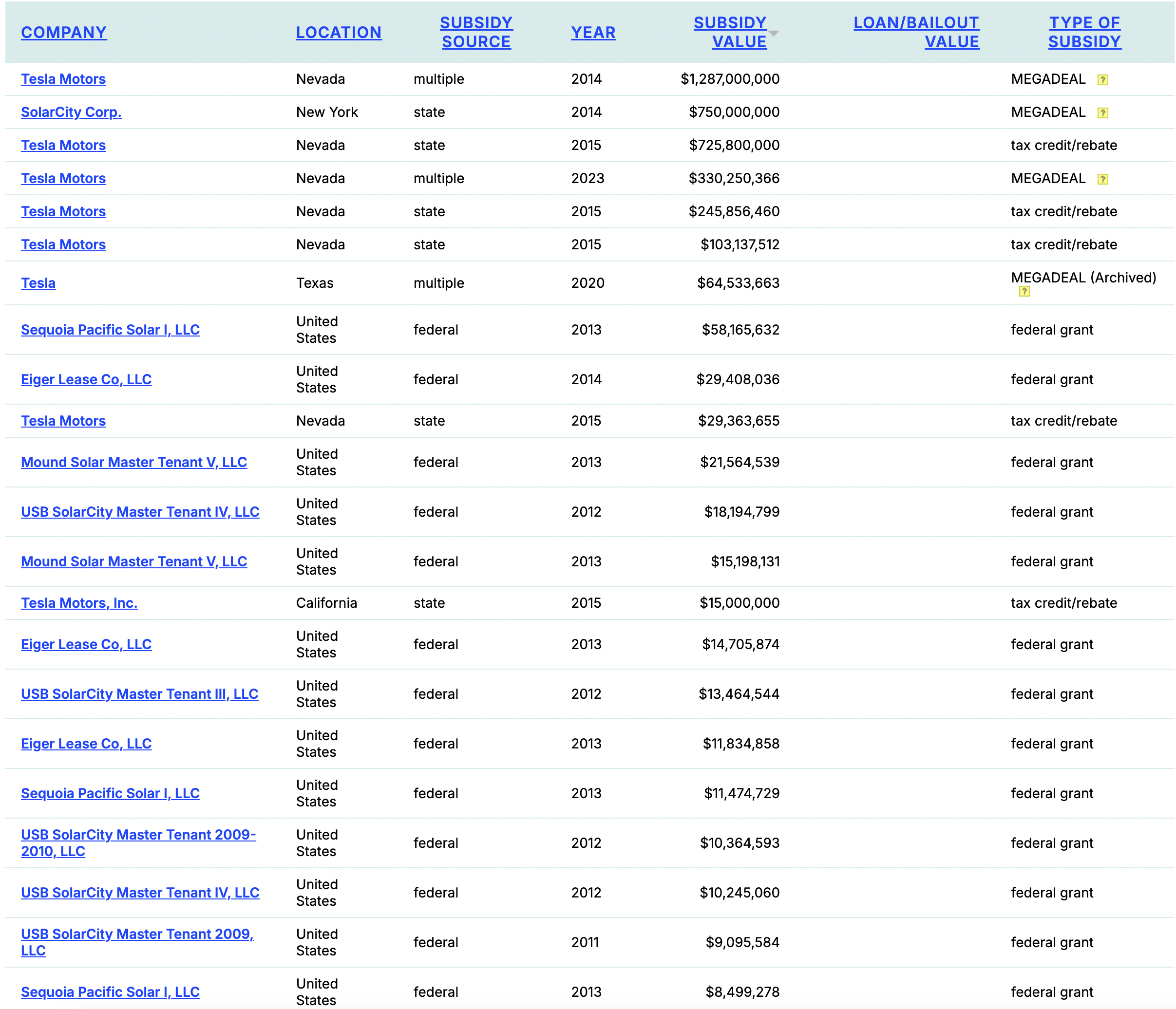The width and height of the screenshot is (1176, 1009).
Task: Open USB SolarCity Master Tenant III, LLC
Action: (x=139, y=694)
